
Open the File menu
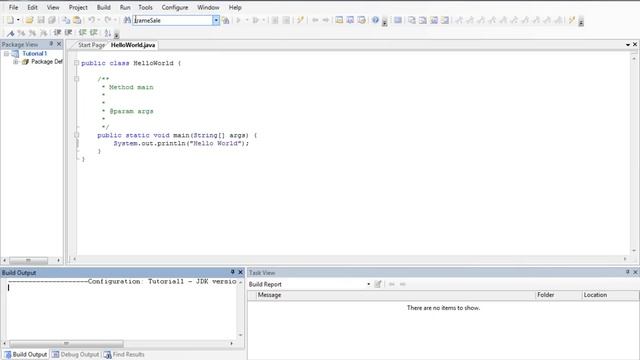coord(13,7)
